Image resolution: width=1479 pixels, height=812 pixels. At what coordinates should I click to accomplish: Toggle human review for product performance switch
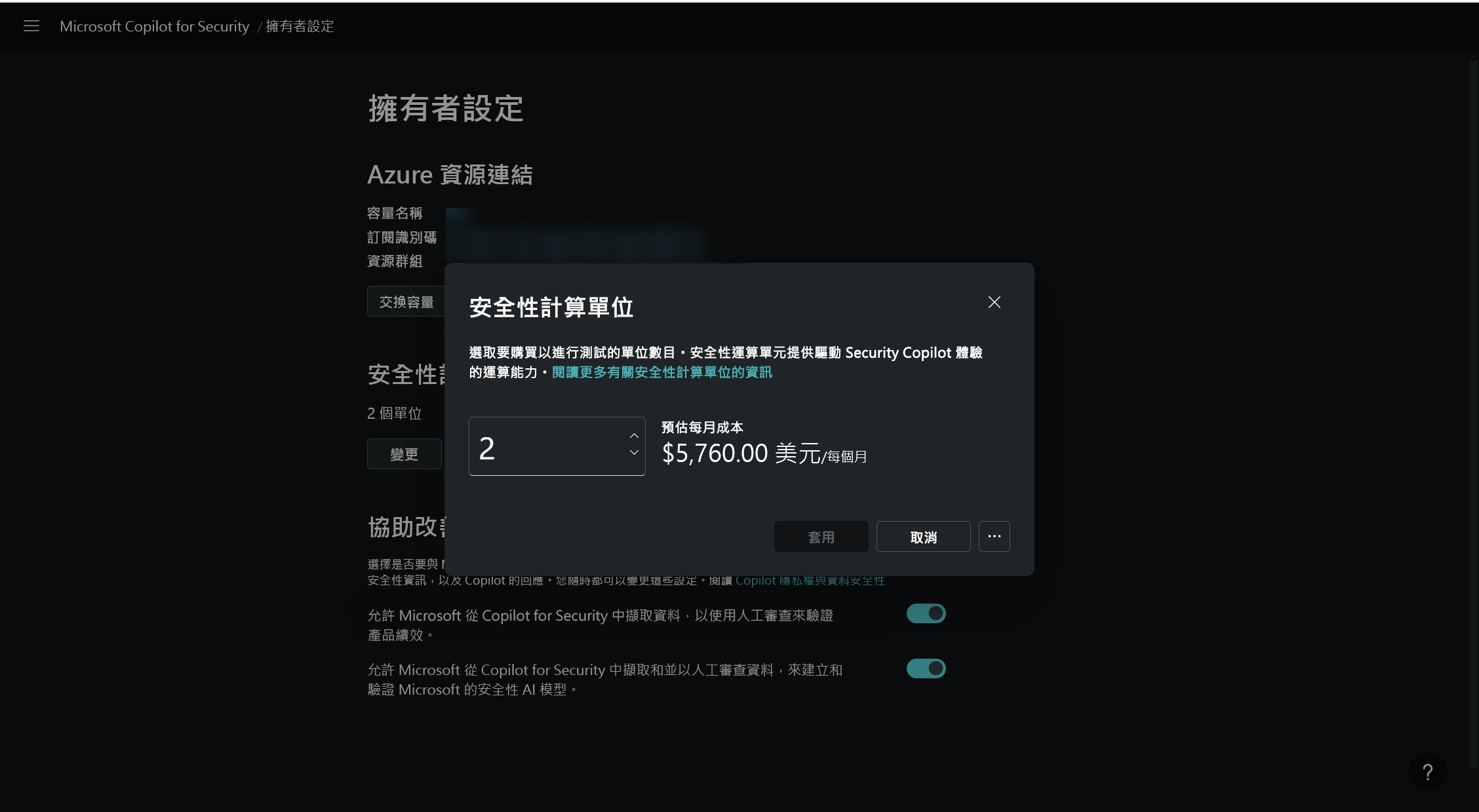pos(926,613)
